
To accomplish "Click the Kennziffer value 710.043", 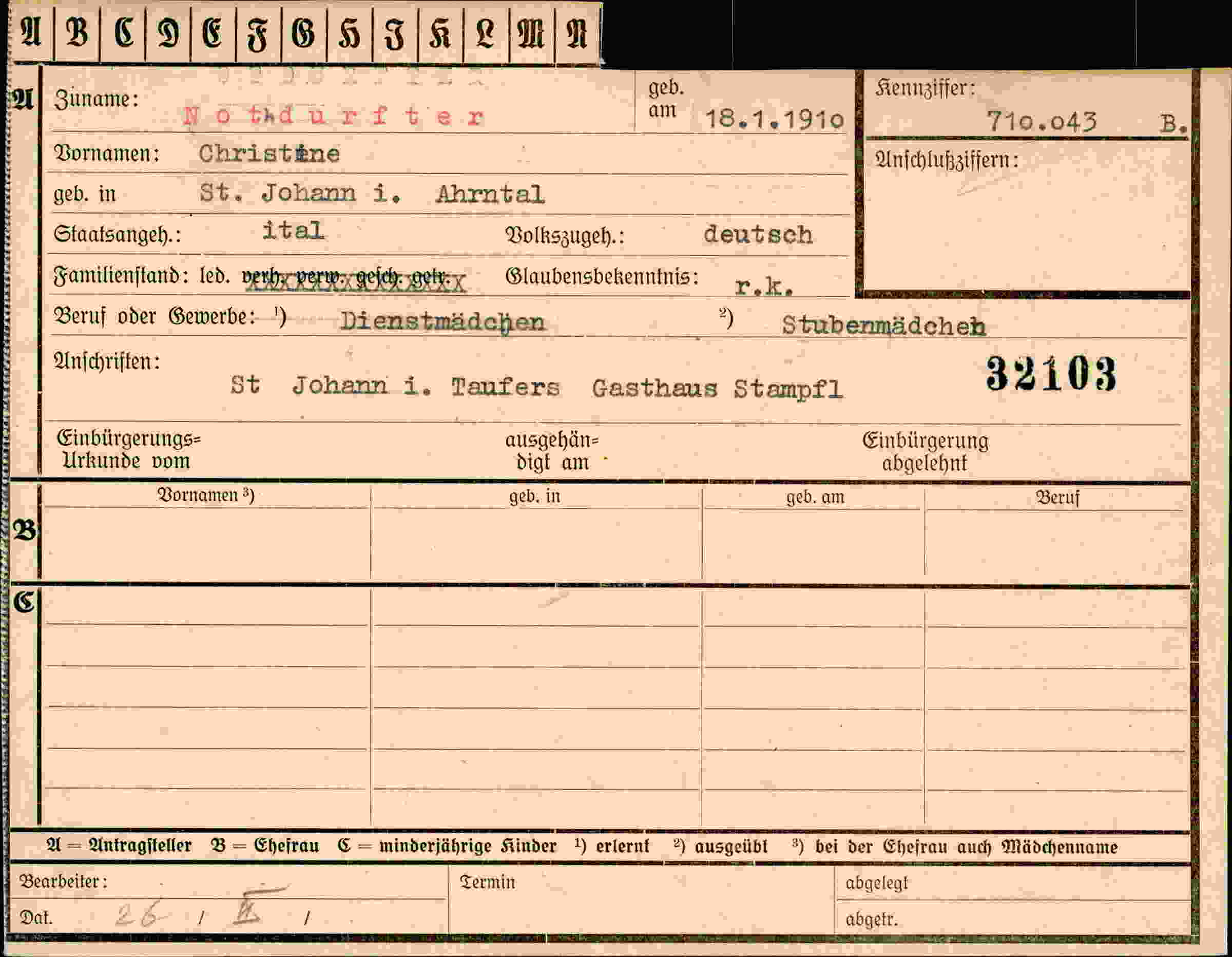I will pyautogui.click(x=1042, y=121).
